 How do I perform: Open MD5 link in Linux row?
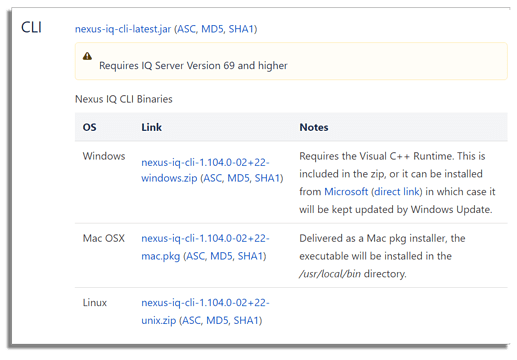pos(217,320)
